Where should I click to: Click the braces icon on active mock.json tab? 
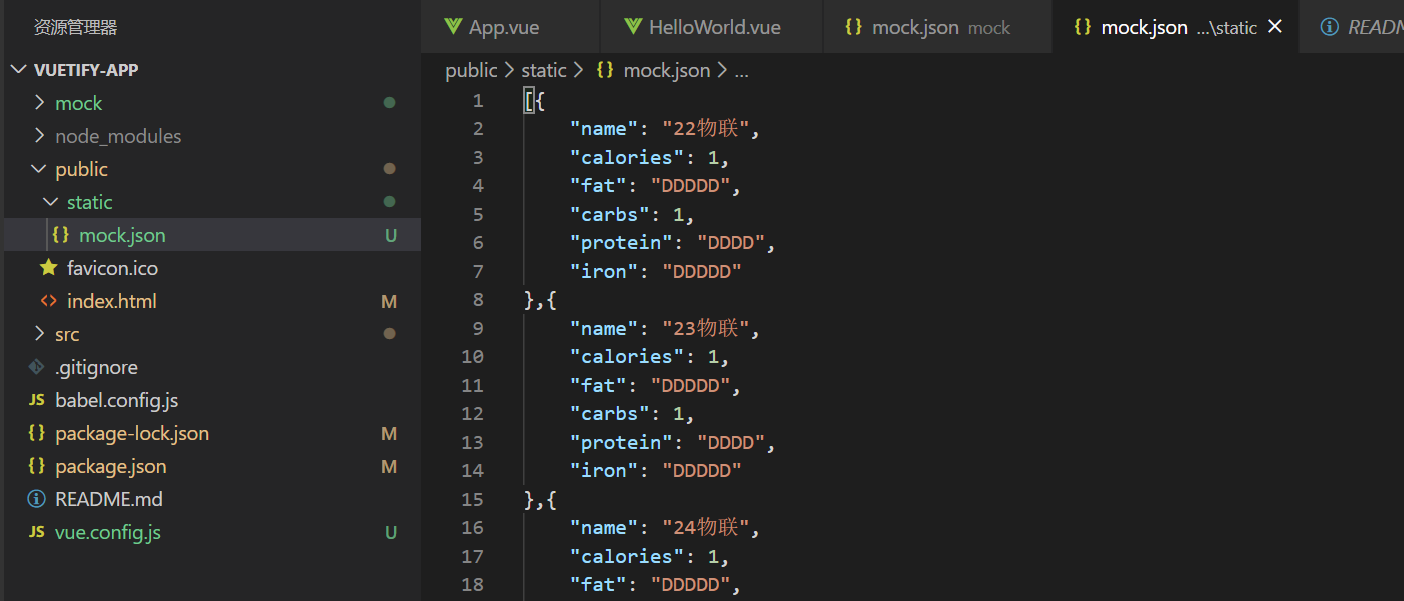click(1082, 27)
